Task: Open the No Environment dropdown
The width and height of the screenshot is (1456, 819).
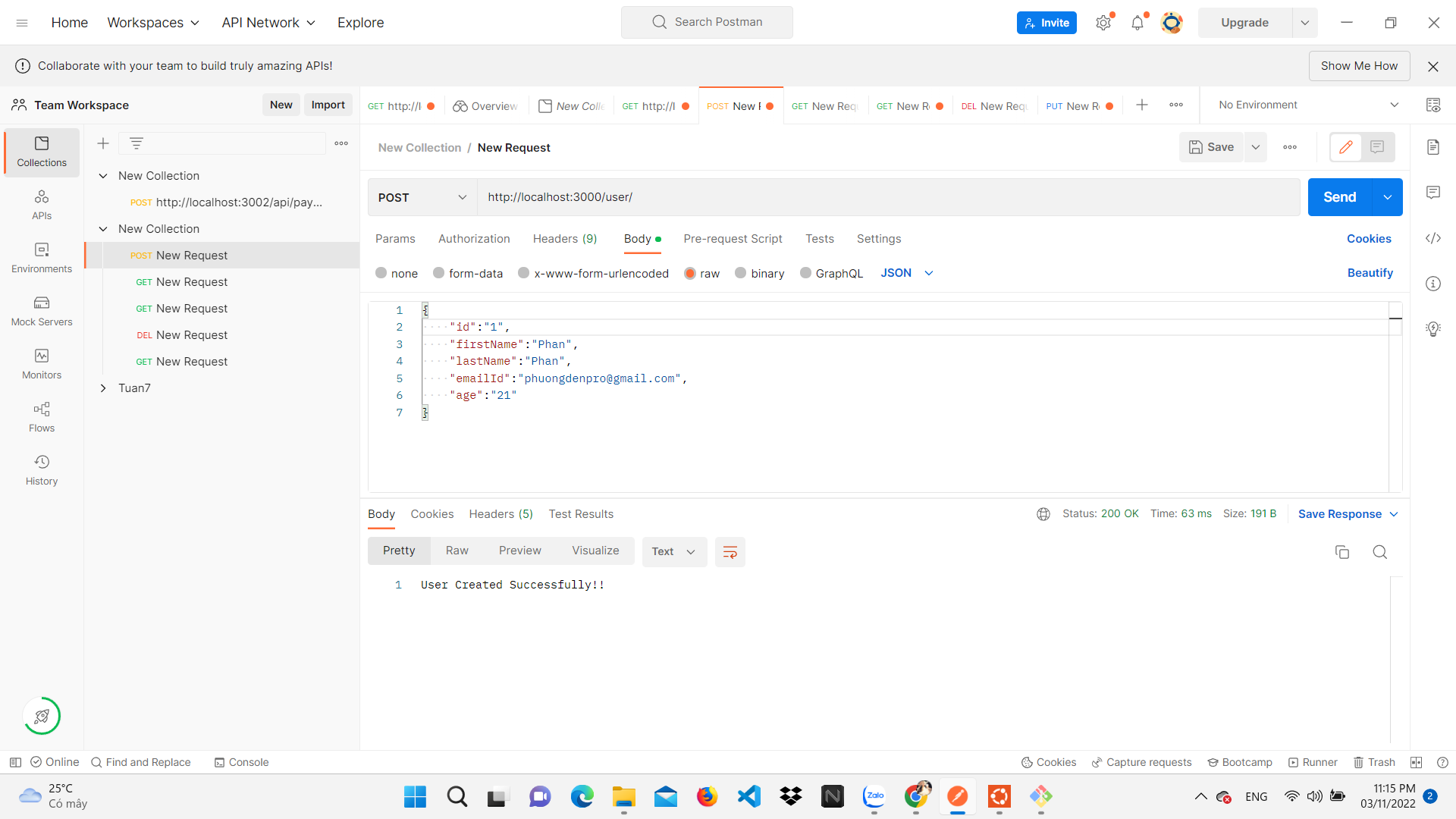Action: [1307, 105]
